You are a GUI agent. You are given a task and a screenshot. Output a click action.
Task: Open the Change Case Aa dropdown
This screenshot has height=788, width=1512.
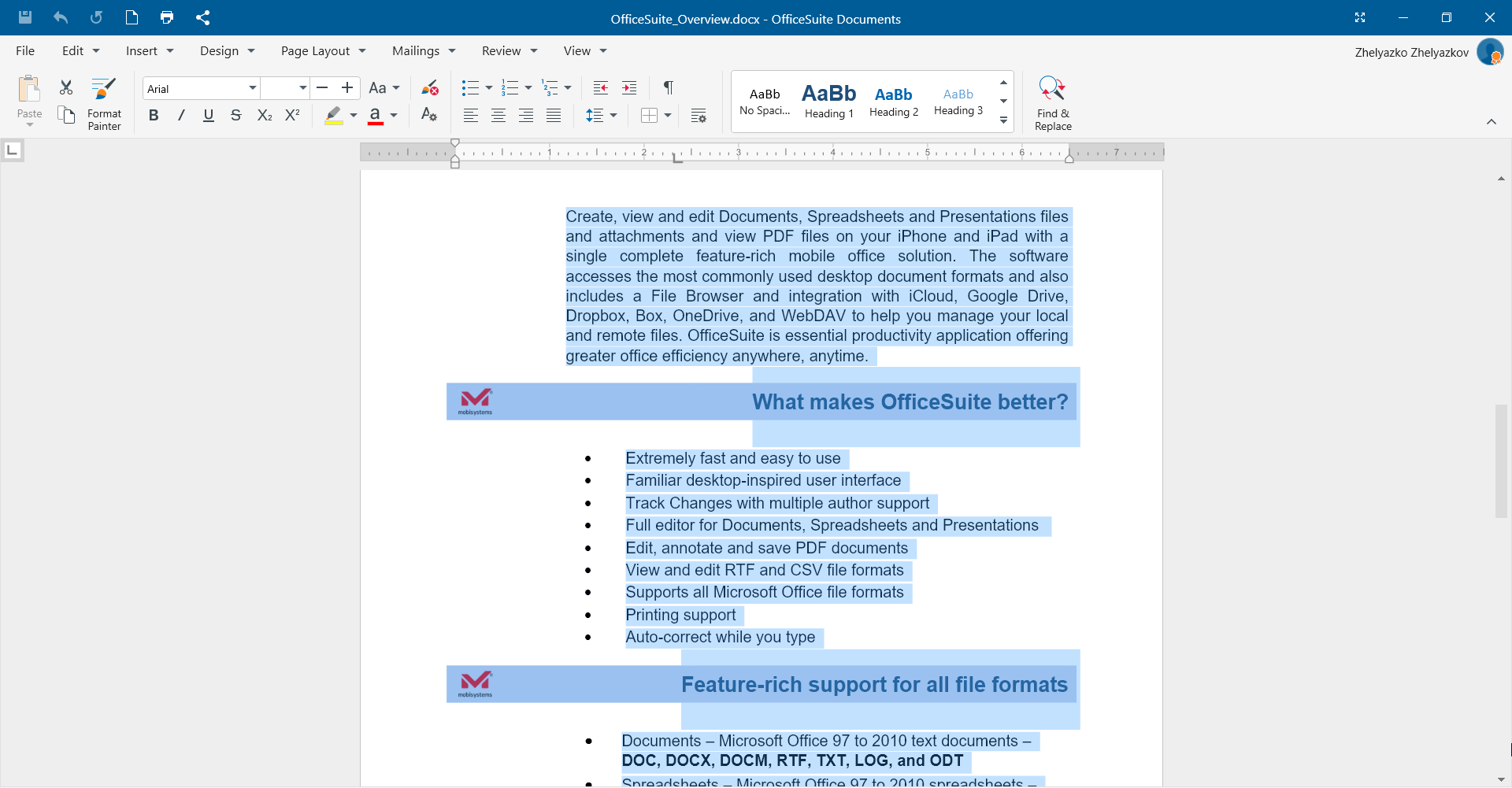[x=384, y=87]
